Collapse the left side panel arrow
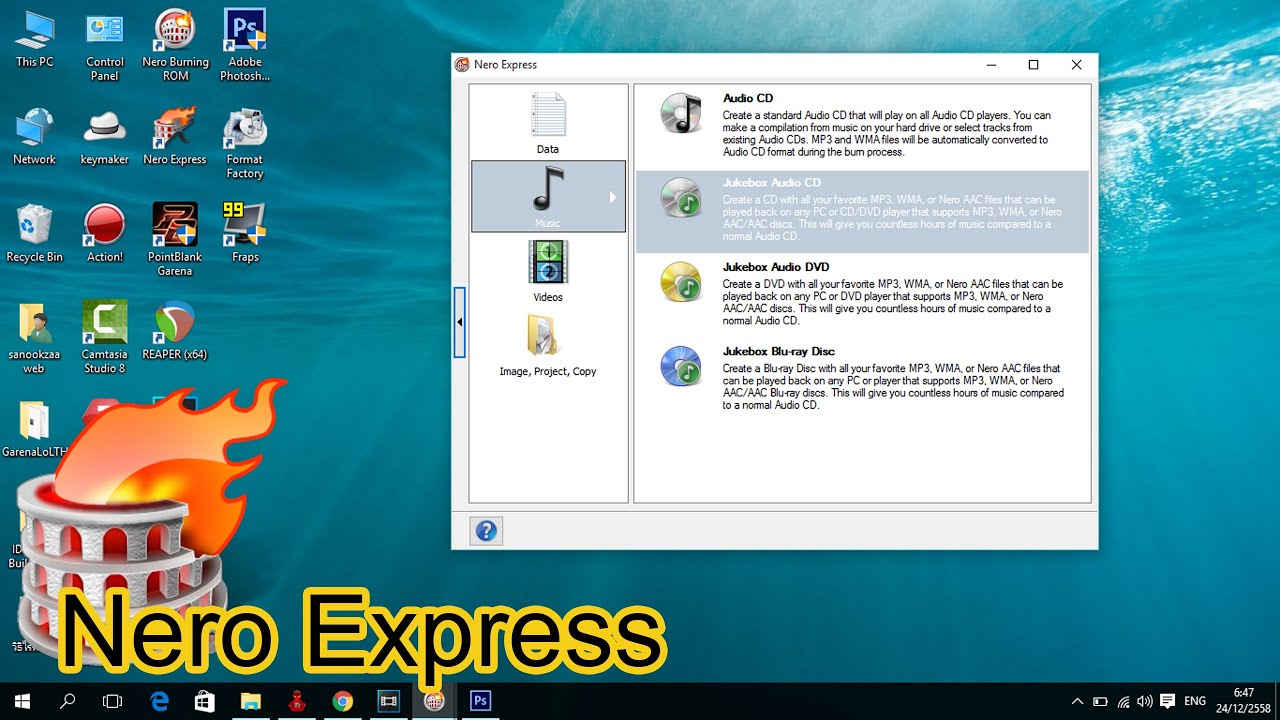 [x=460, y=322]
